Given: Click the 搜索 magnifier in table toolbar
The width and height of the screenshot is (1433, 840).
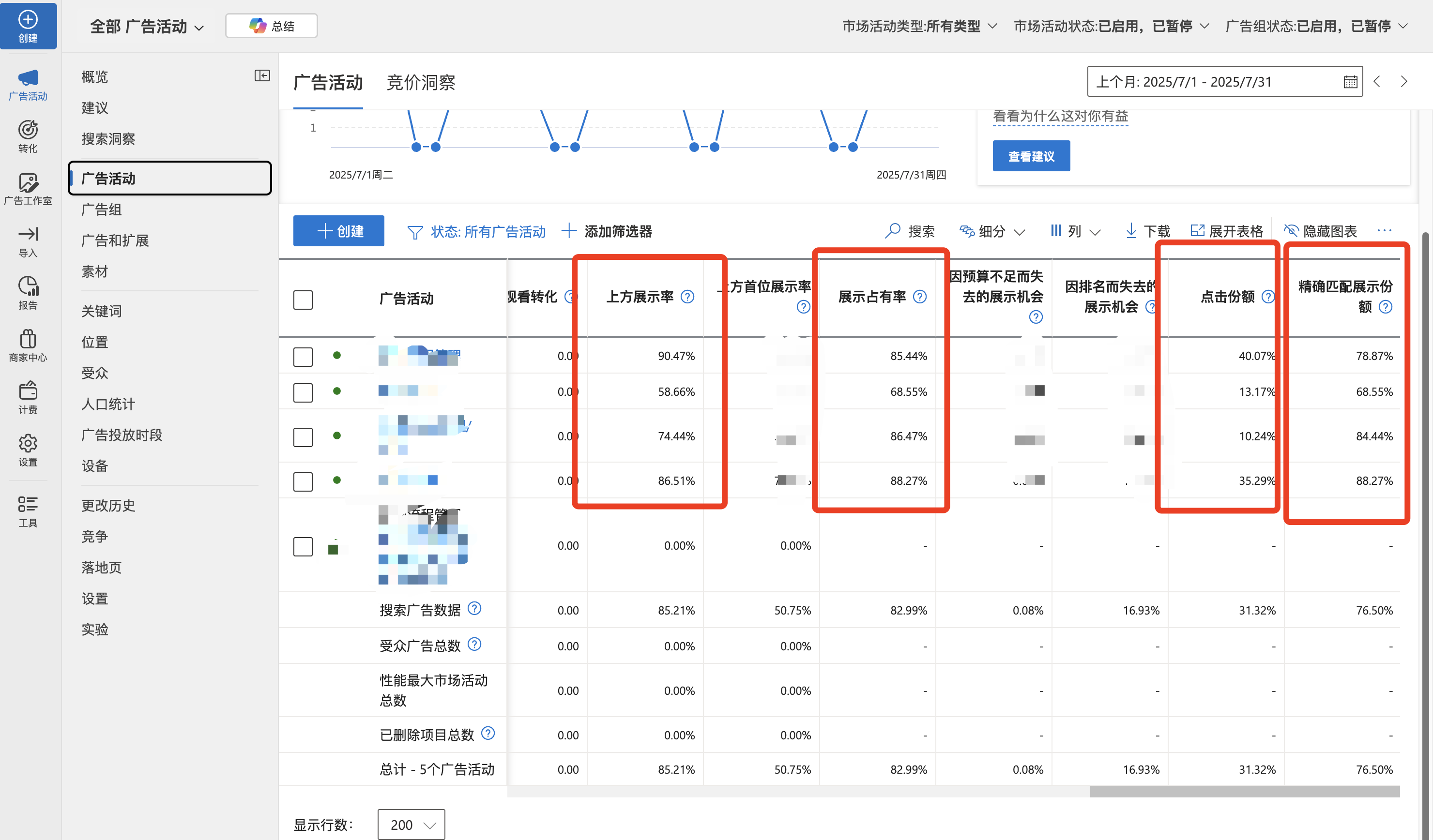Looking at the screenshot, I should click(x=893, y=231).
